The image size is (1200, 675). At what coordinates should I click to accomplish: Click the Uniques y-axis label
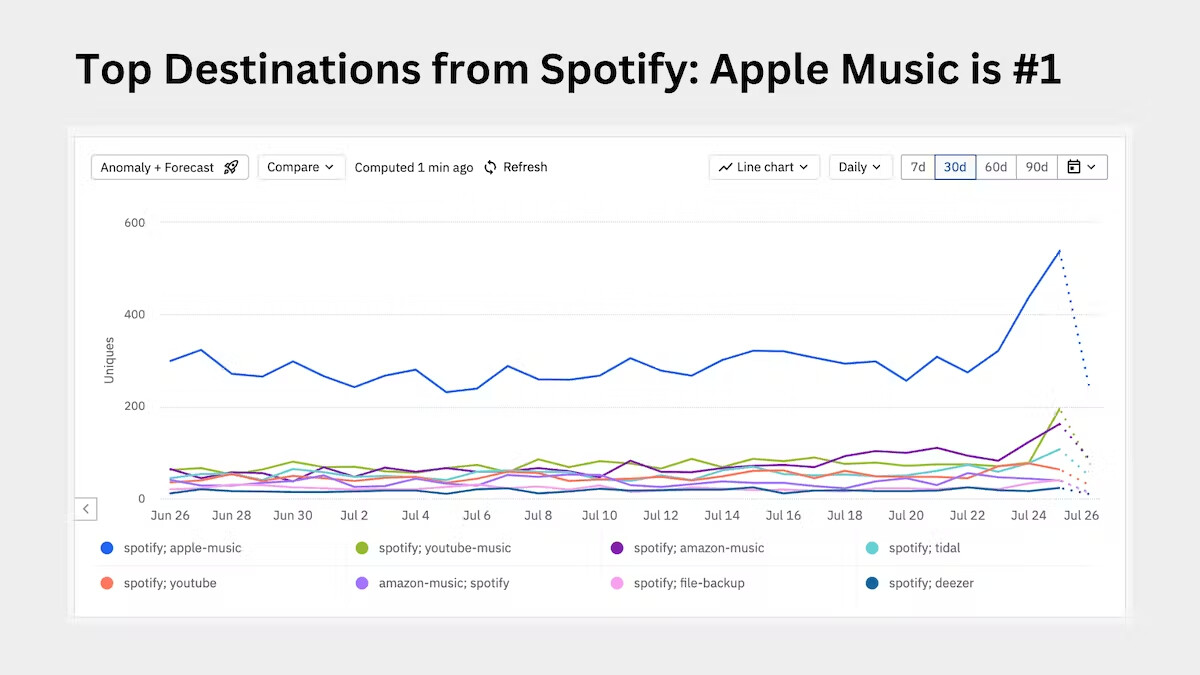coord(109,360)
